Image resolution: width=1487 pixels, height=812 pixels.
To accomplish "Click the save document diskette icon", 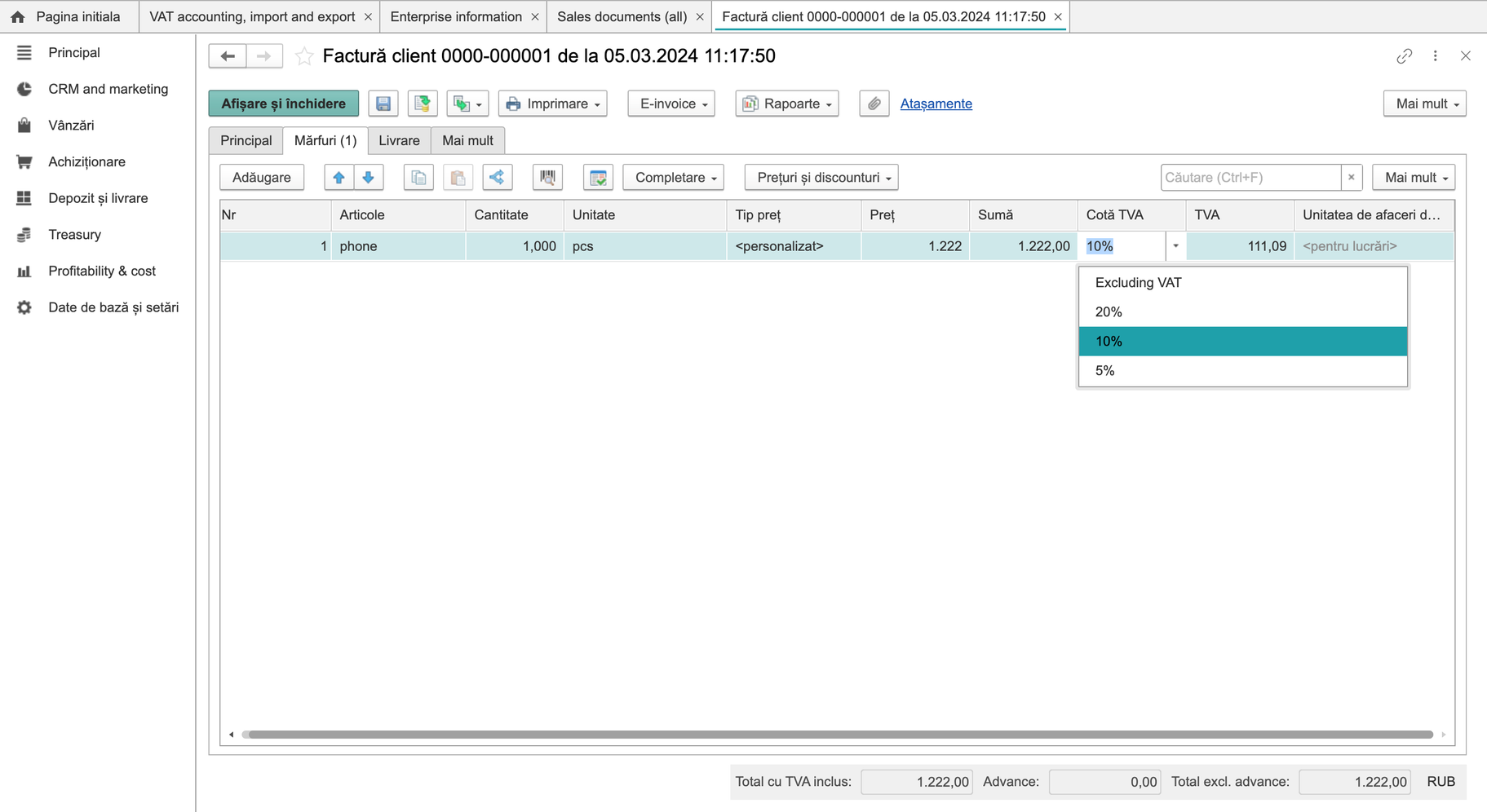I will (x=383, y=104).
